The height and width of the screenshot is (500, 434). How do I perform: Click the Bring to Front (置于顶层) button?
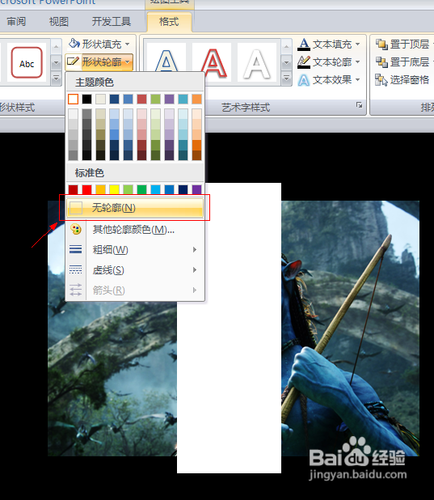403,44
